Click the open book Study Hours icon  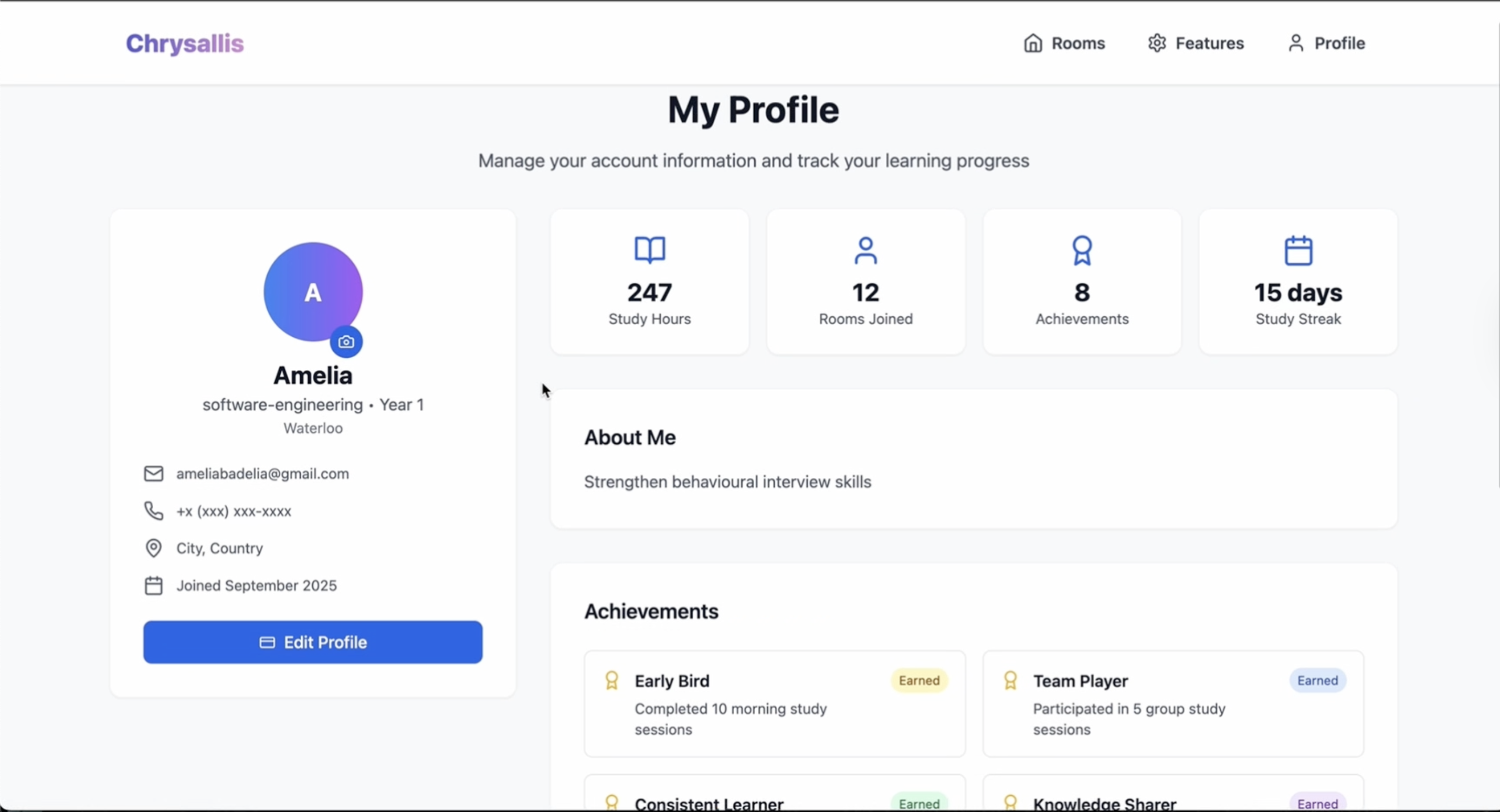[649, 250]
